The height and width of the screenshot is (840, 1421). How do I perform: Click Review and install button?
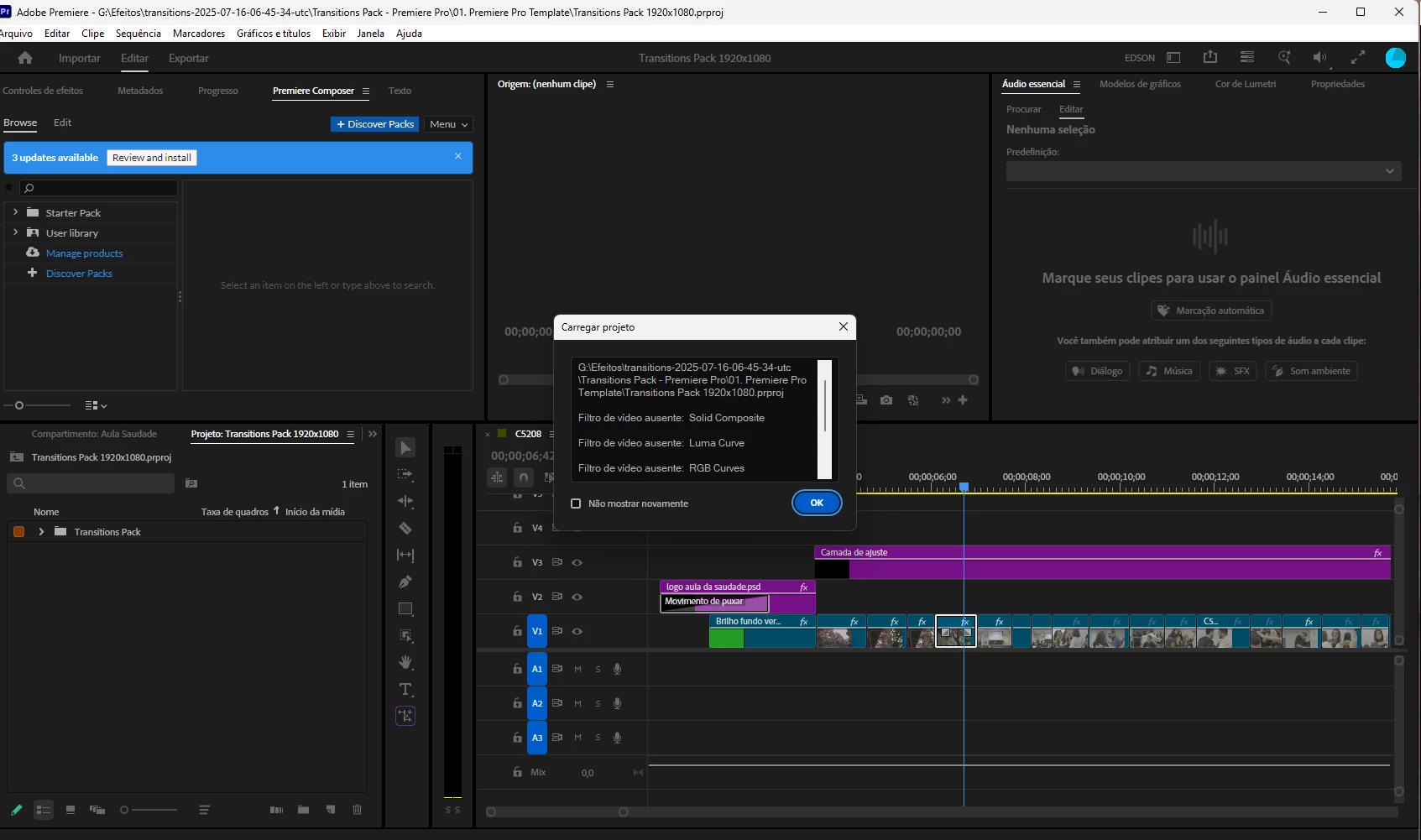[152, 158]
